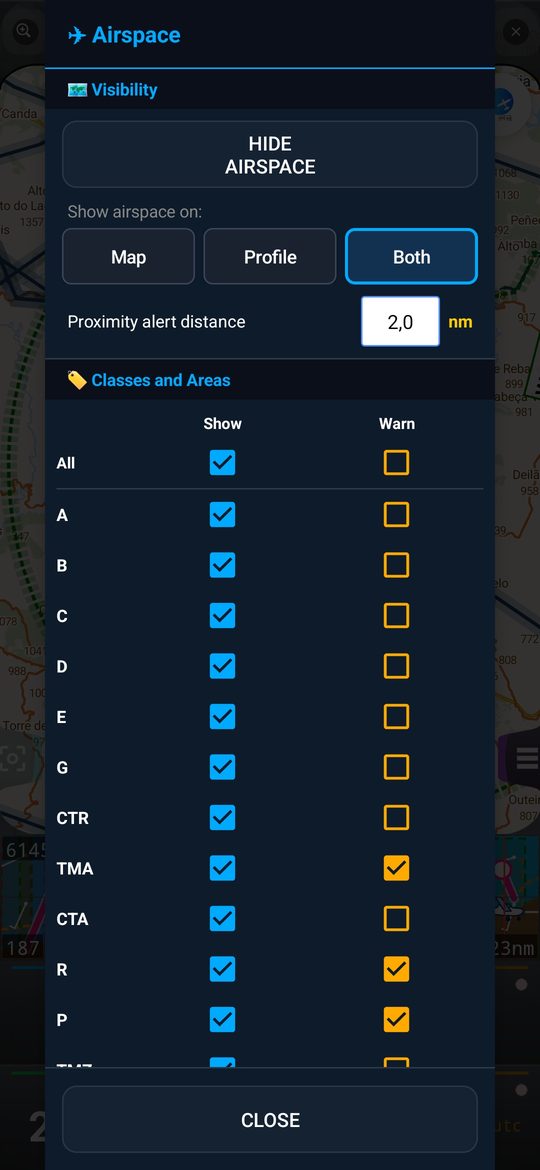Image resolution: width=540 pixels, height=1170 pixels.
Task: Choose Both for airspace display
Action: coord(411,257)
